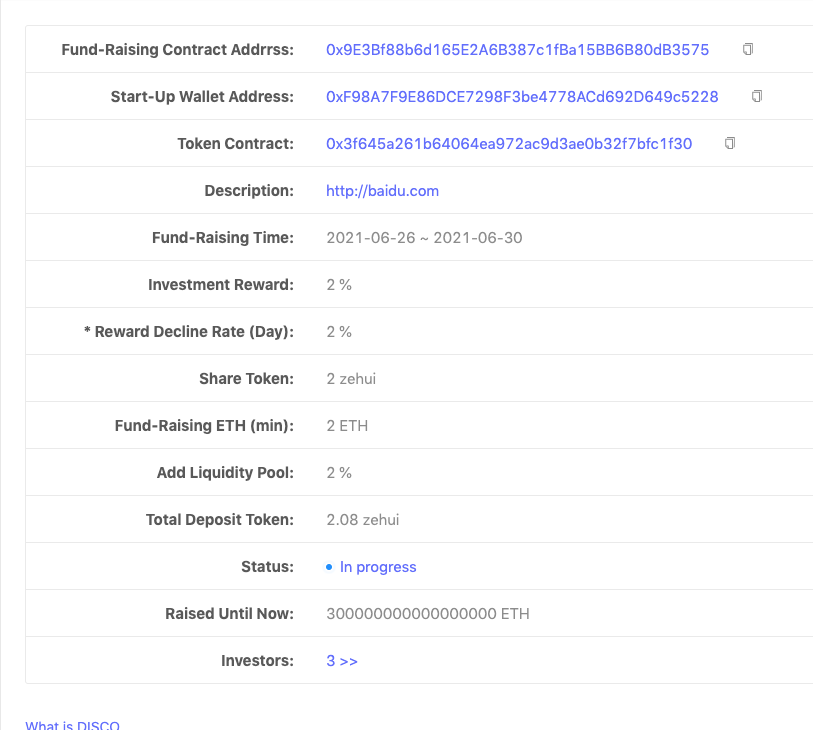The image size is (813, 730).
Task: Select the Fund-Raising Time date range
Action: [x=424, y=238]
